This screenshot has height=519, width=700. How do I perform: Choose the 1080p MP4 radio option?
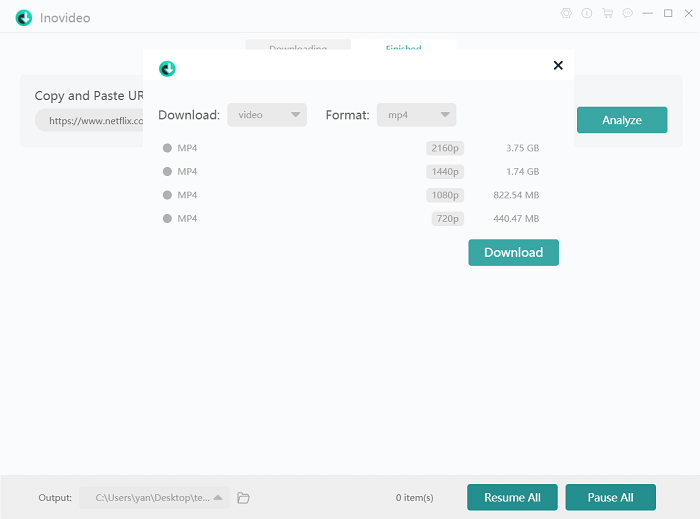(x=168, y=195)
